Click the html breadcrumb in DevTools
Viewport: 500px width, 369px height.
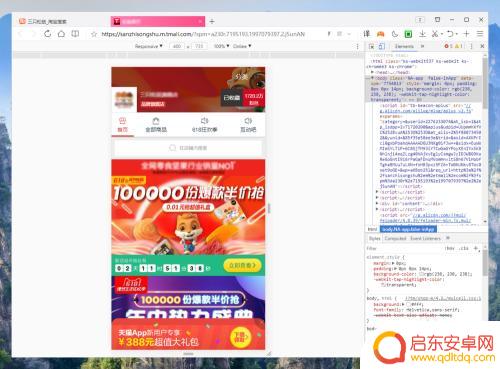372,229
